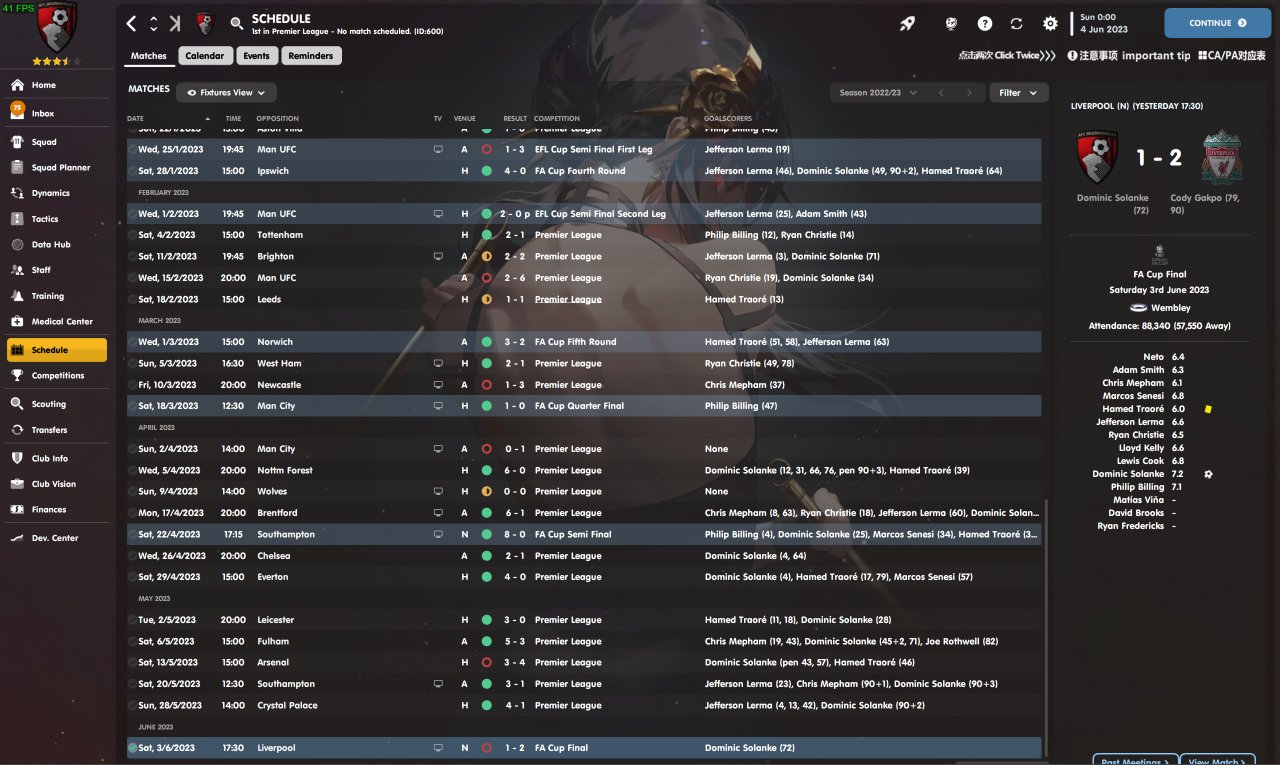The width and height of the screenshot is (1280, 765).
Task: Open Scouting in the sidebar
Action: click(x=57, y=404)
